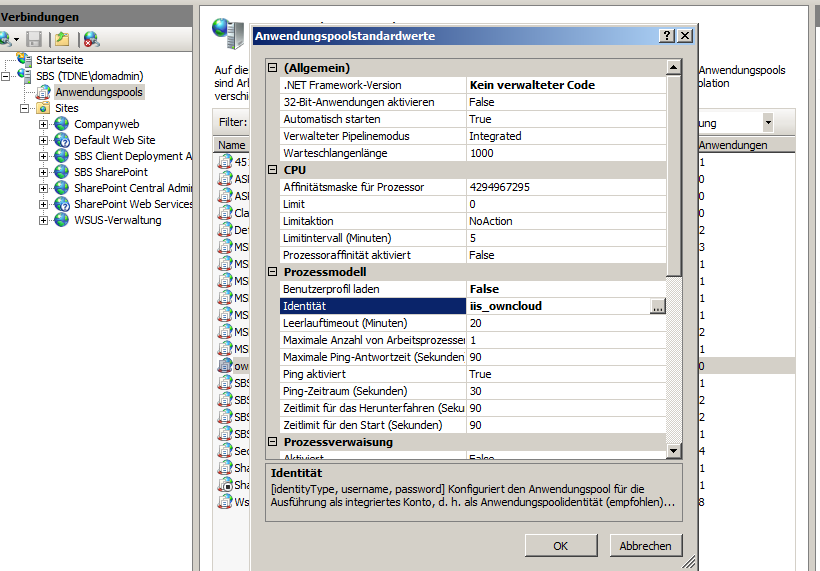This screenshot has height=571, width=820.
Task: Collapse the Prozessverwaisung property section
Action: [x=272, y=441]
